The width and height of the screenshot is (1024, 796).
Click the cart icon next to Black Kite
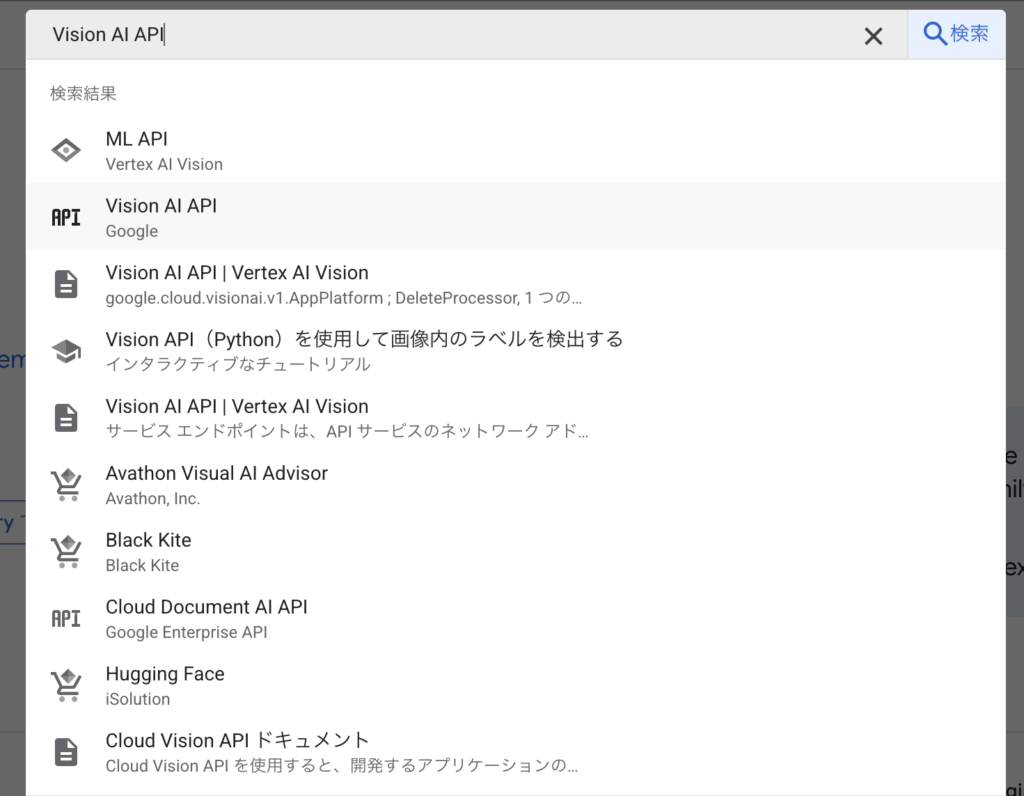(65, 551)
